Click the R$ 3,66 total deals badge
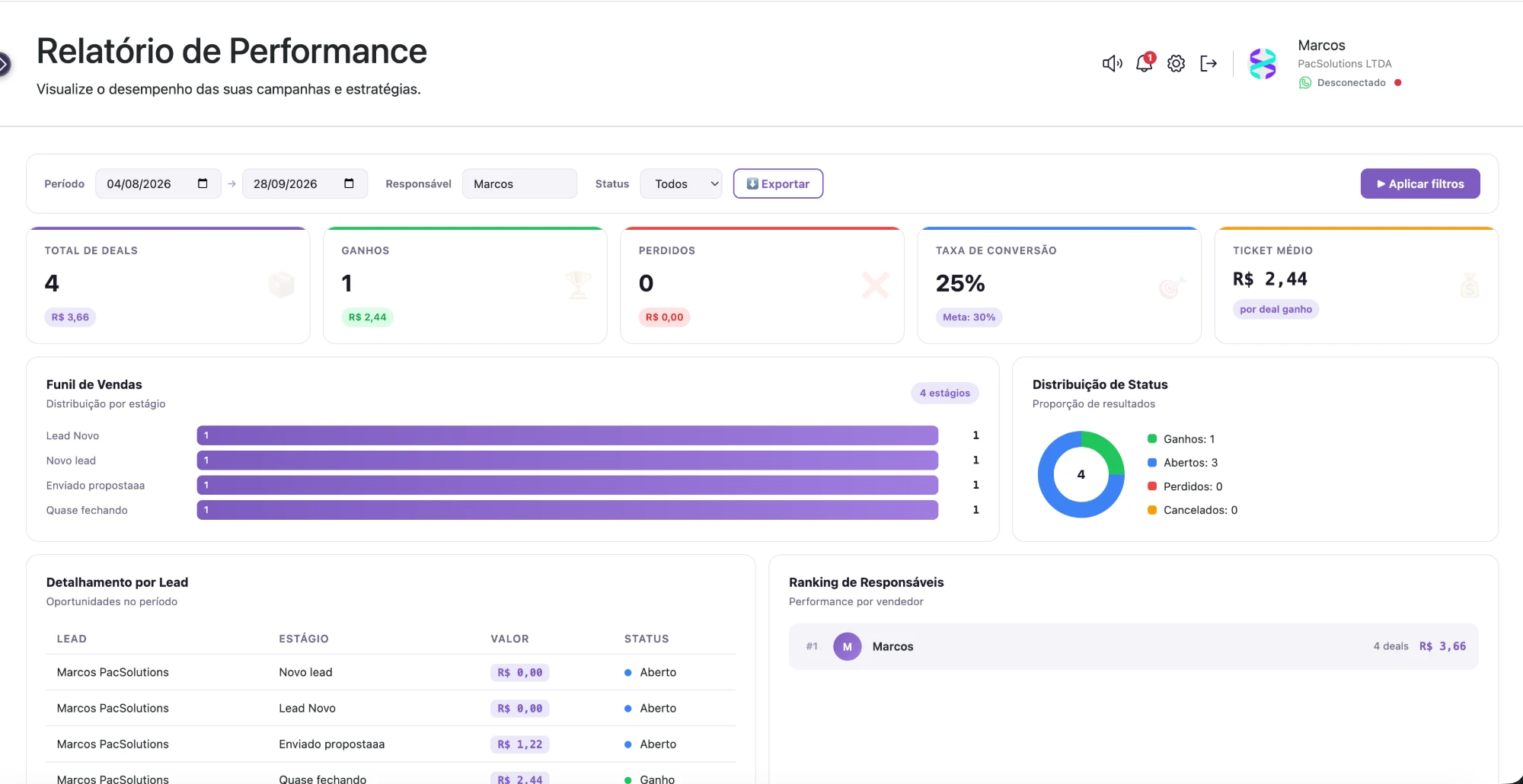The width and height of the screenshot is (1523, 784). coord(70,317)
